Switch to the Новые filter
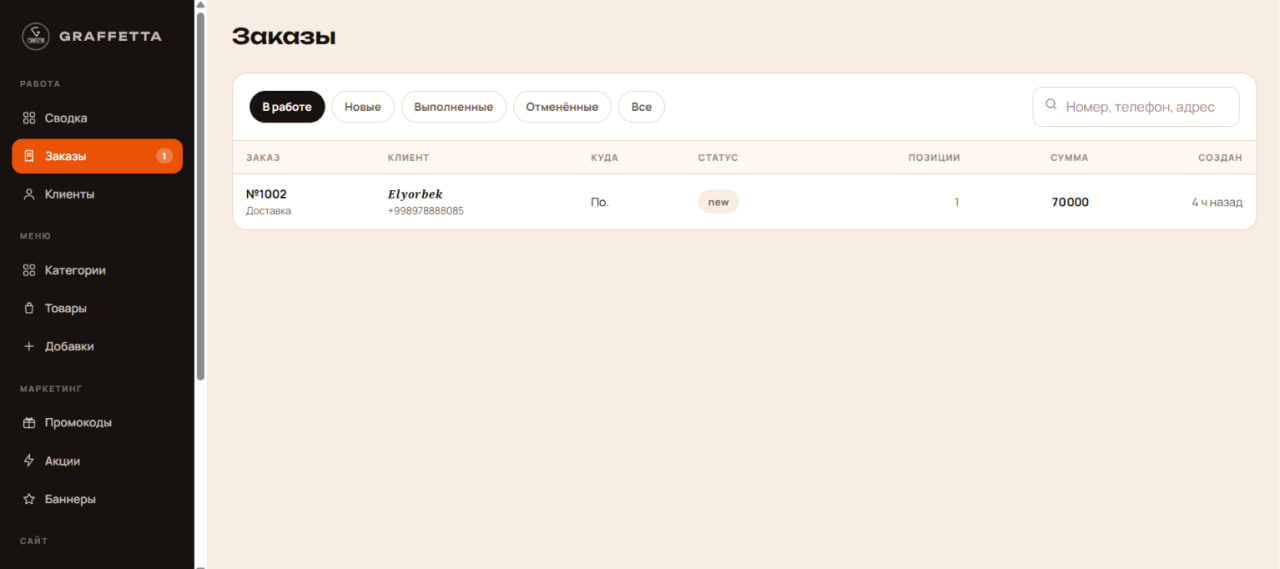Viewport: 1280px width, 569px height. (x=363, y=107)
